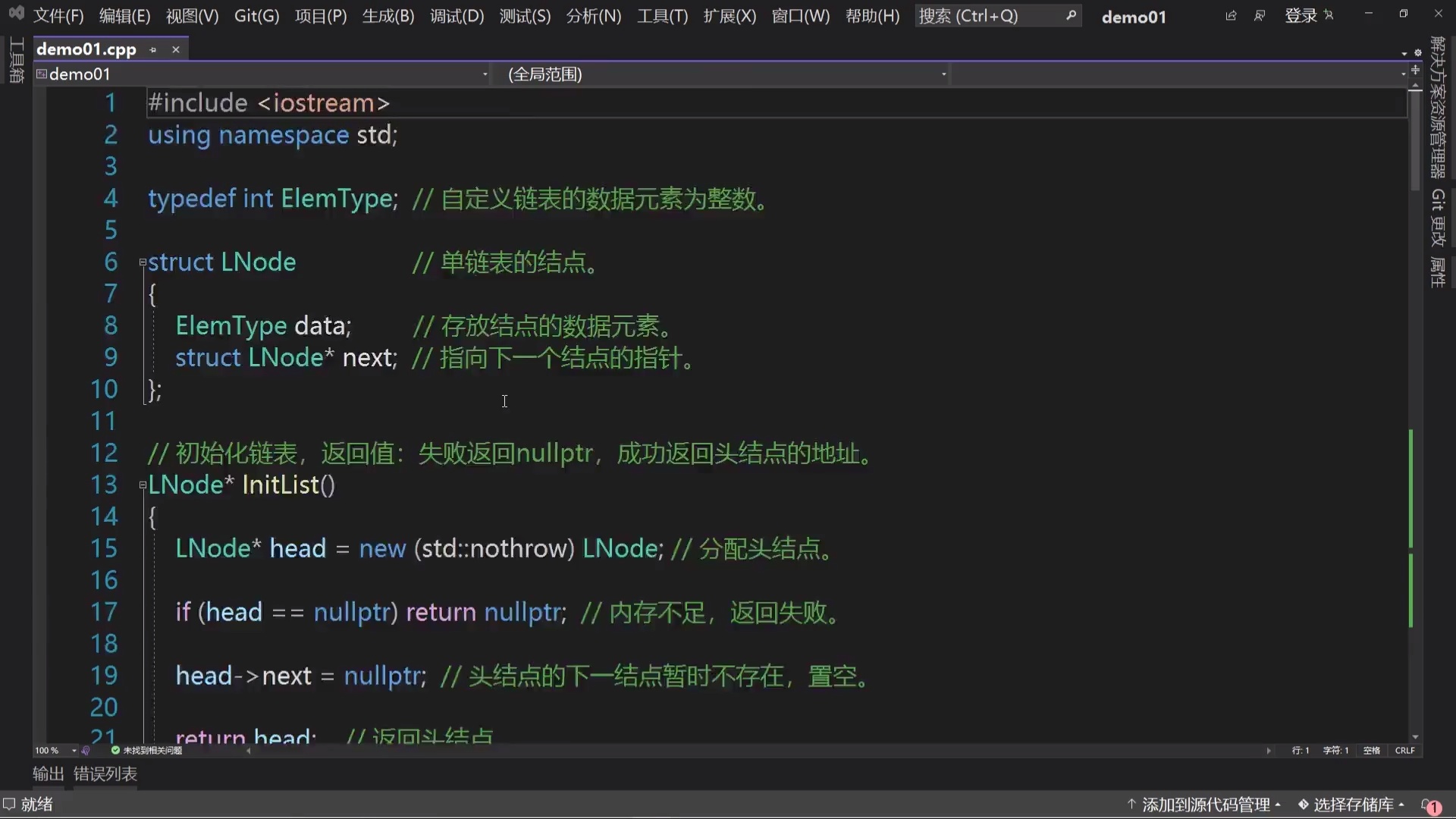
Task: Expand 添加到源代码管理 menu
Action: 1204,805
